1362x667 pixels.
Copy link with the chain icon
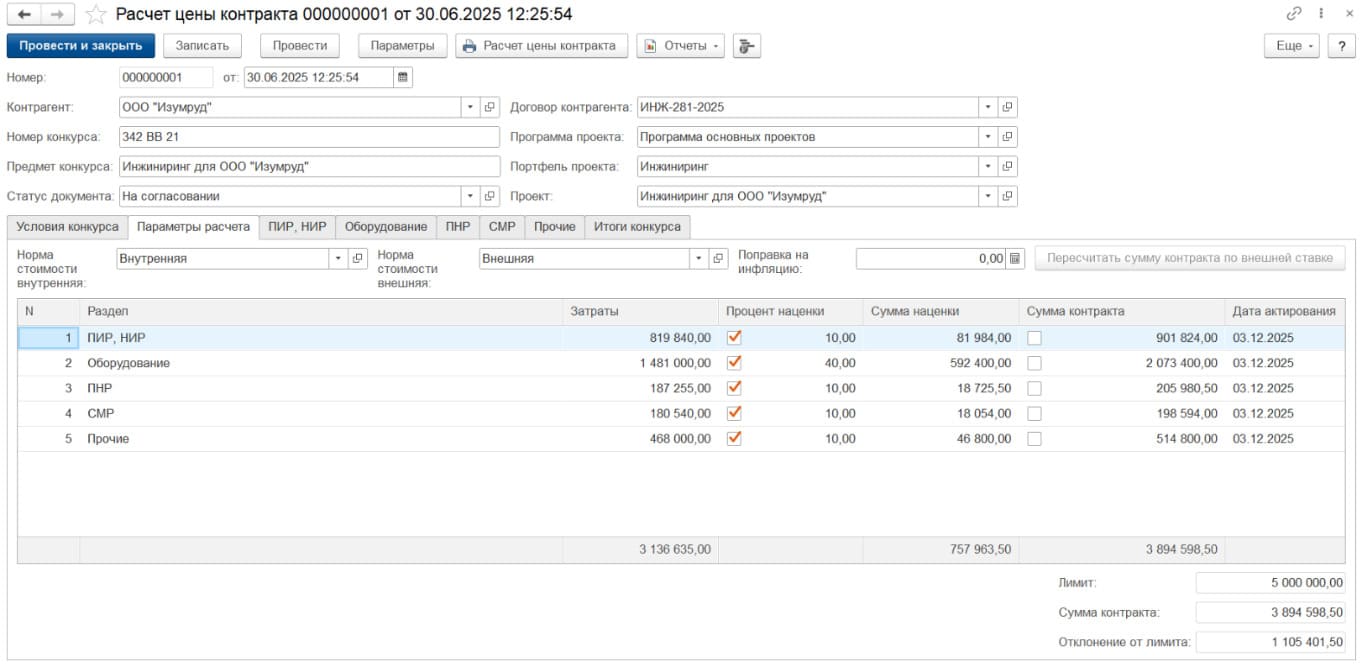coord(1294,14)
